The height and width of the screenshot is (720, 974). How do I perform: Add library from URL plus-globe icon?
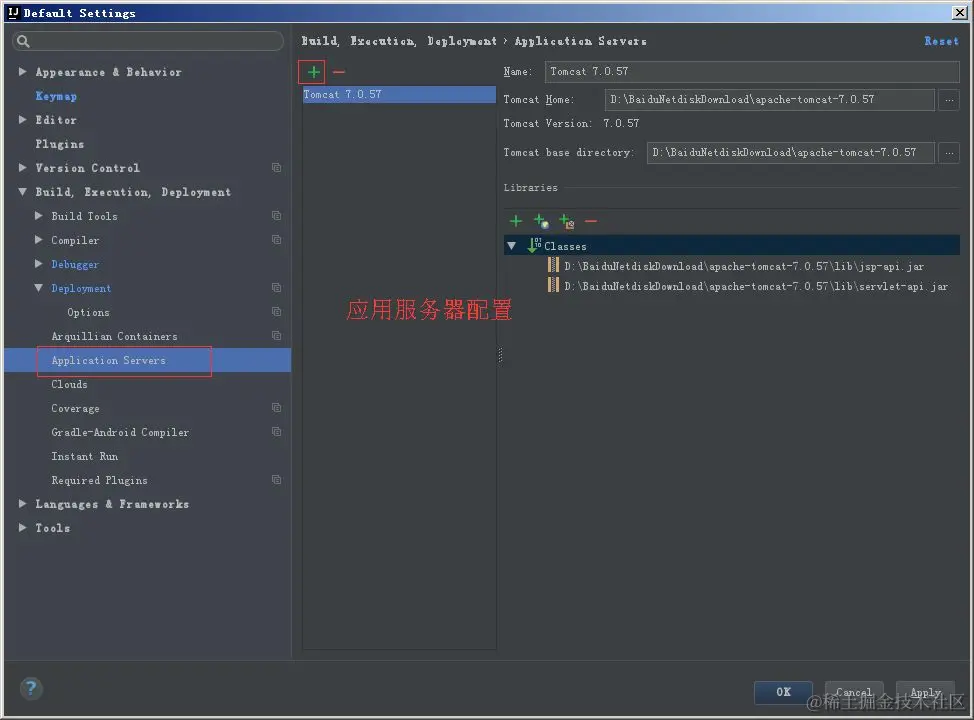[541, 221]
